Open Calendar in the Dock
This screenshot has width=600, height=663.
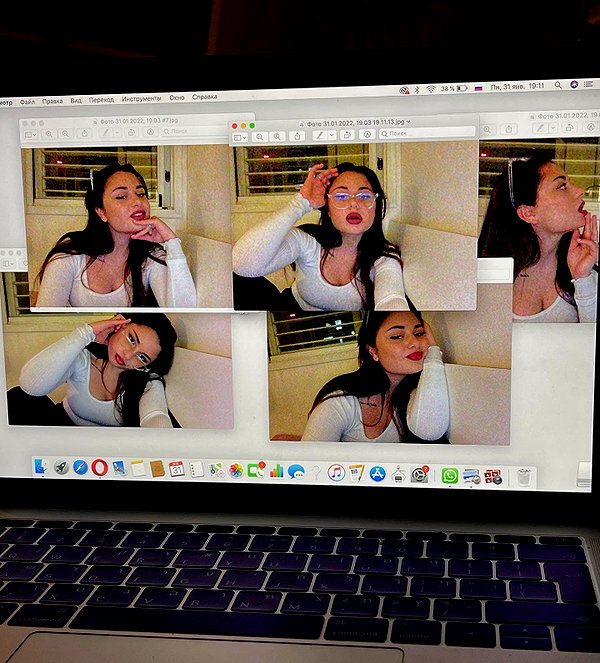point(177,469)
